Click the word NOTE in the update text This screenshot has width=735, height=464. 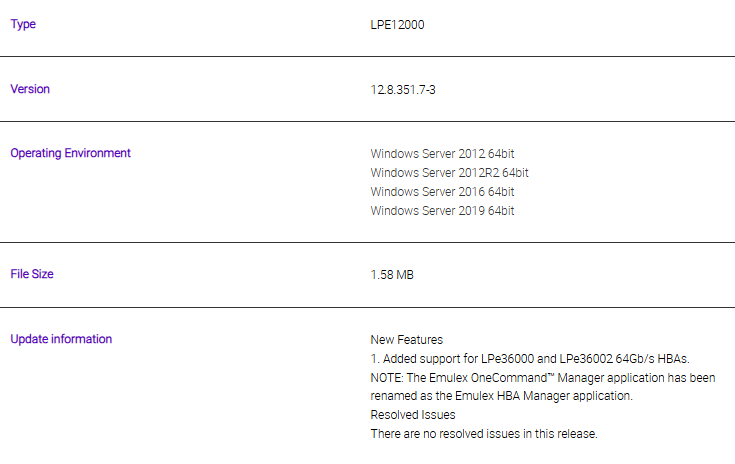[x=387, y=378]
